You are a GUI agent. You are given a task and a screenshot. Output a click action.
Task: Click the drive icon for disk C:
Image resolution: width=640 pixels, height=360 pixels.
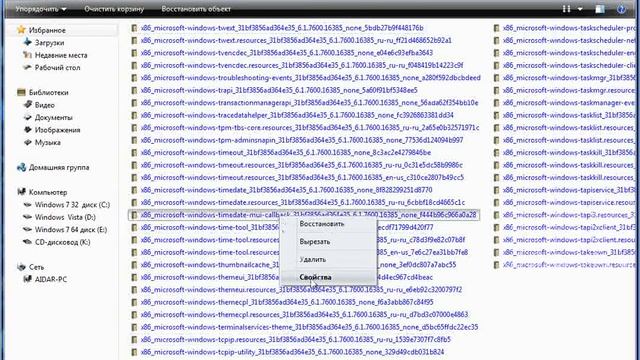pyautogui.click(x=27, y=204)
